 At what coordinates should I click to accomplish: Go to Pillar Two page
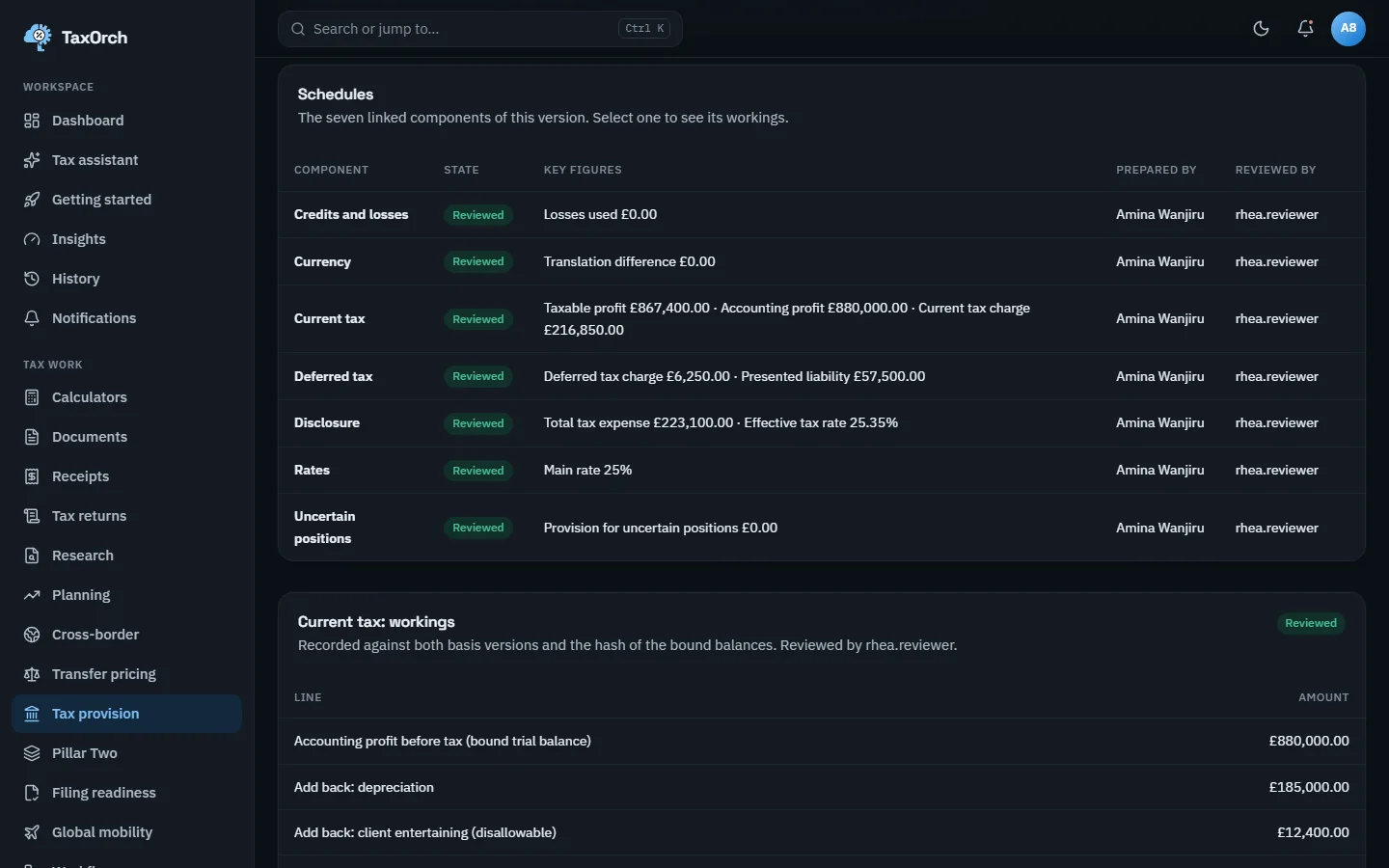click(126, 753)
